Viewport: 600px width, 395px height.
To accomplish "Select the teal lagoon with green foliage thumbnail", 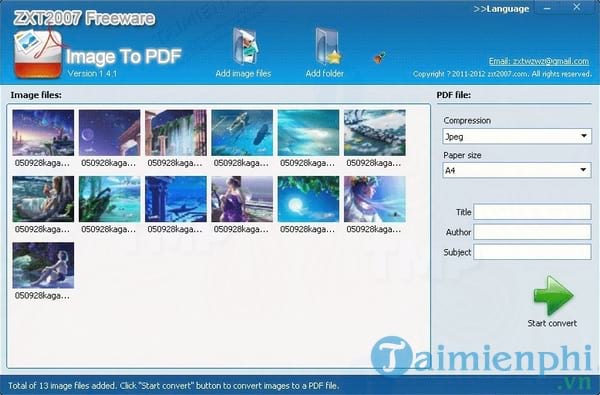I will click(109, 199).
